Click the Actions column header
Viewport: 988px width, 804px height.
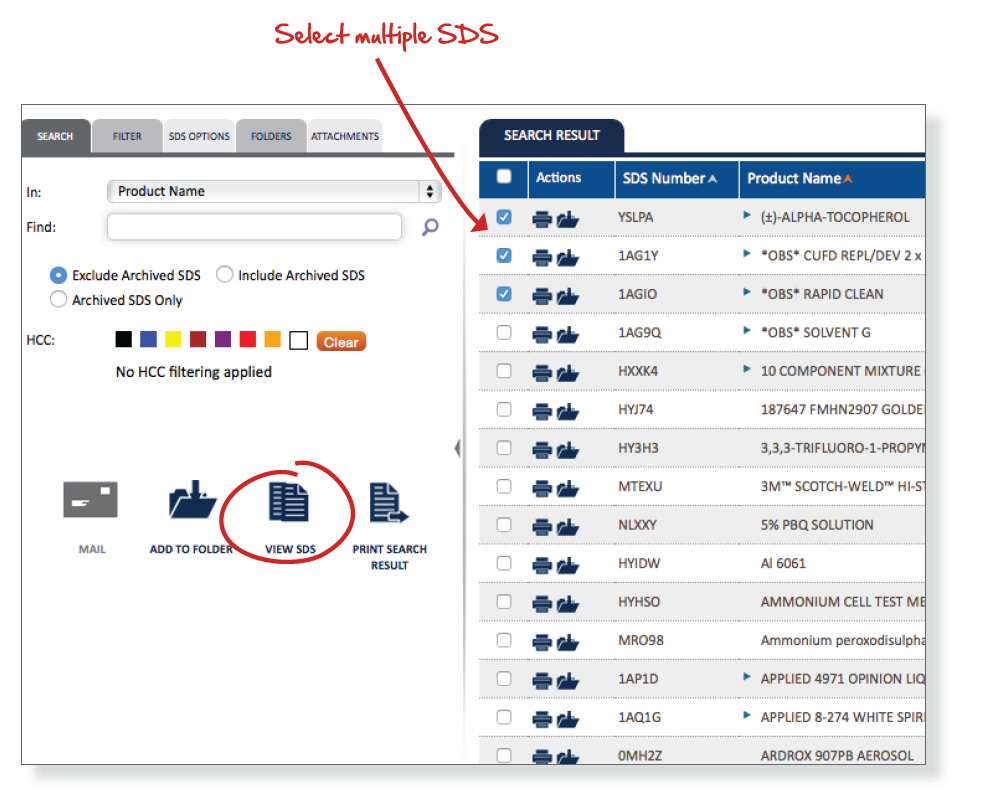pos(558,178)
